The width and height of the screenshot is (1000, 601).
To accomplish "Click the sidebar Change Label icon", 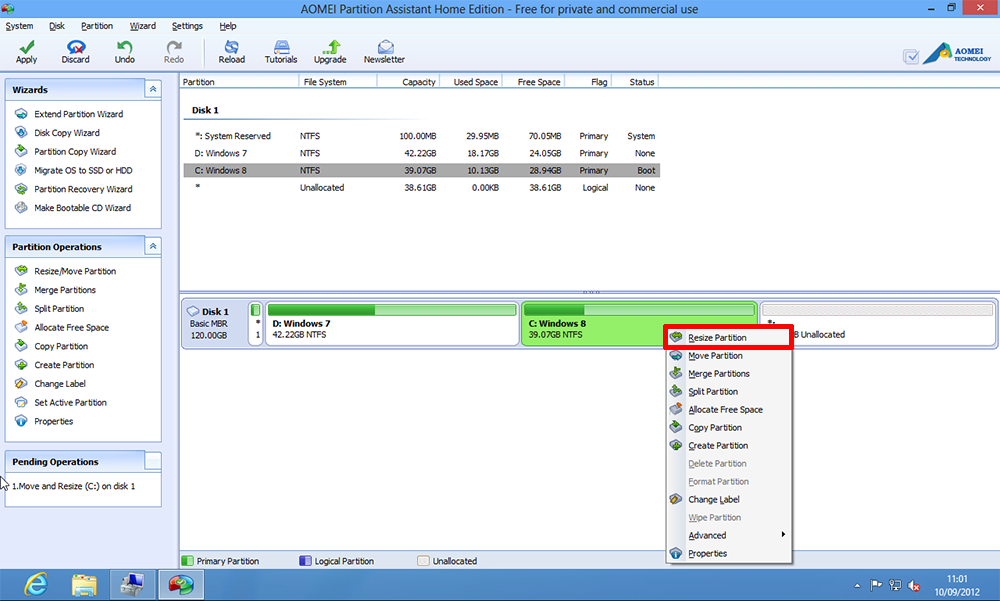I will click(21, 383).
